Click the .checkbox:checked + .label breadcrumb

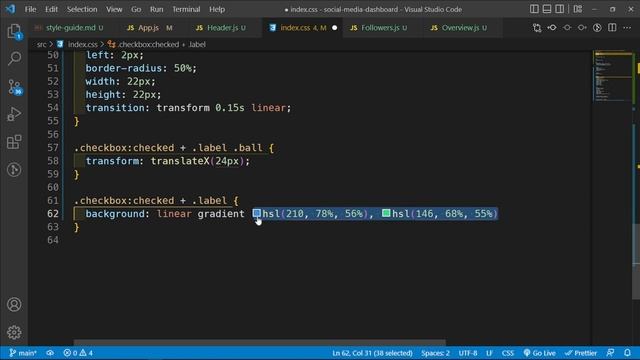(162, 44)
